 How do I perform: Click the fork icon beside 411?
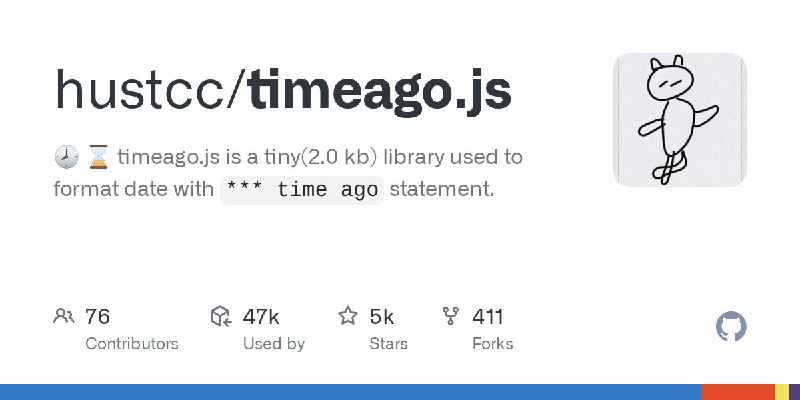tap(451, 316)
